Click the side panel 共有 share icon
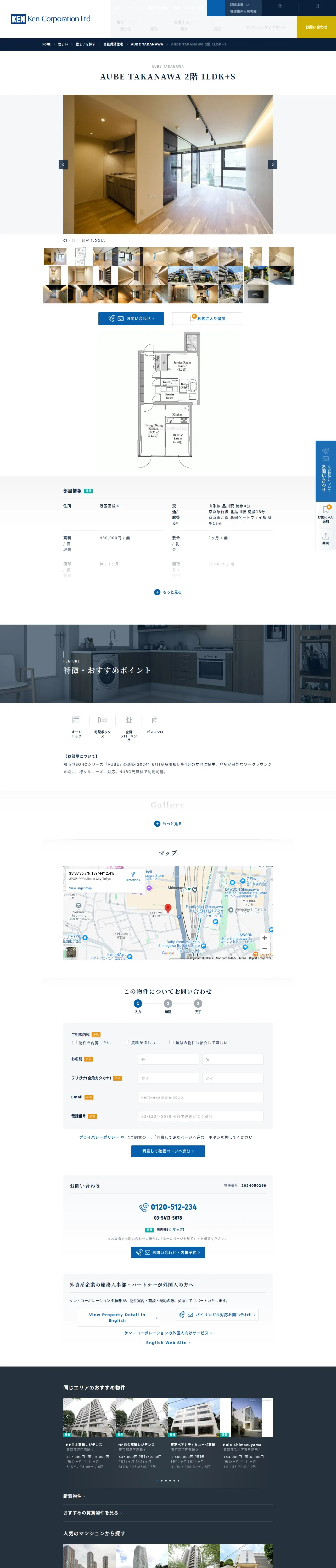 point(326,539)
